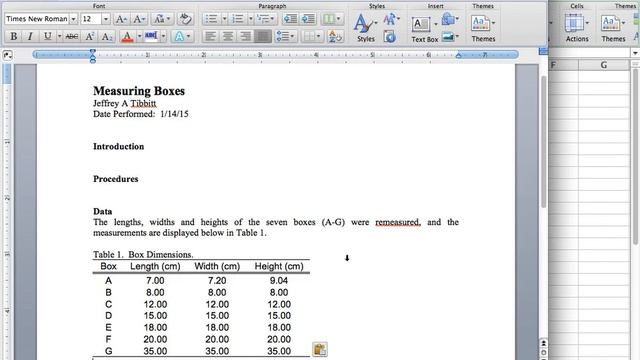This screenshot has height=360, width=640.
Task: Click the font size 12 field
Action: coord(91,19)
